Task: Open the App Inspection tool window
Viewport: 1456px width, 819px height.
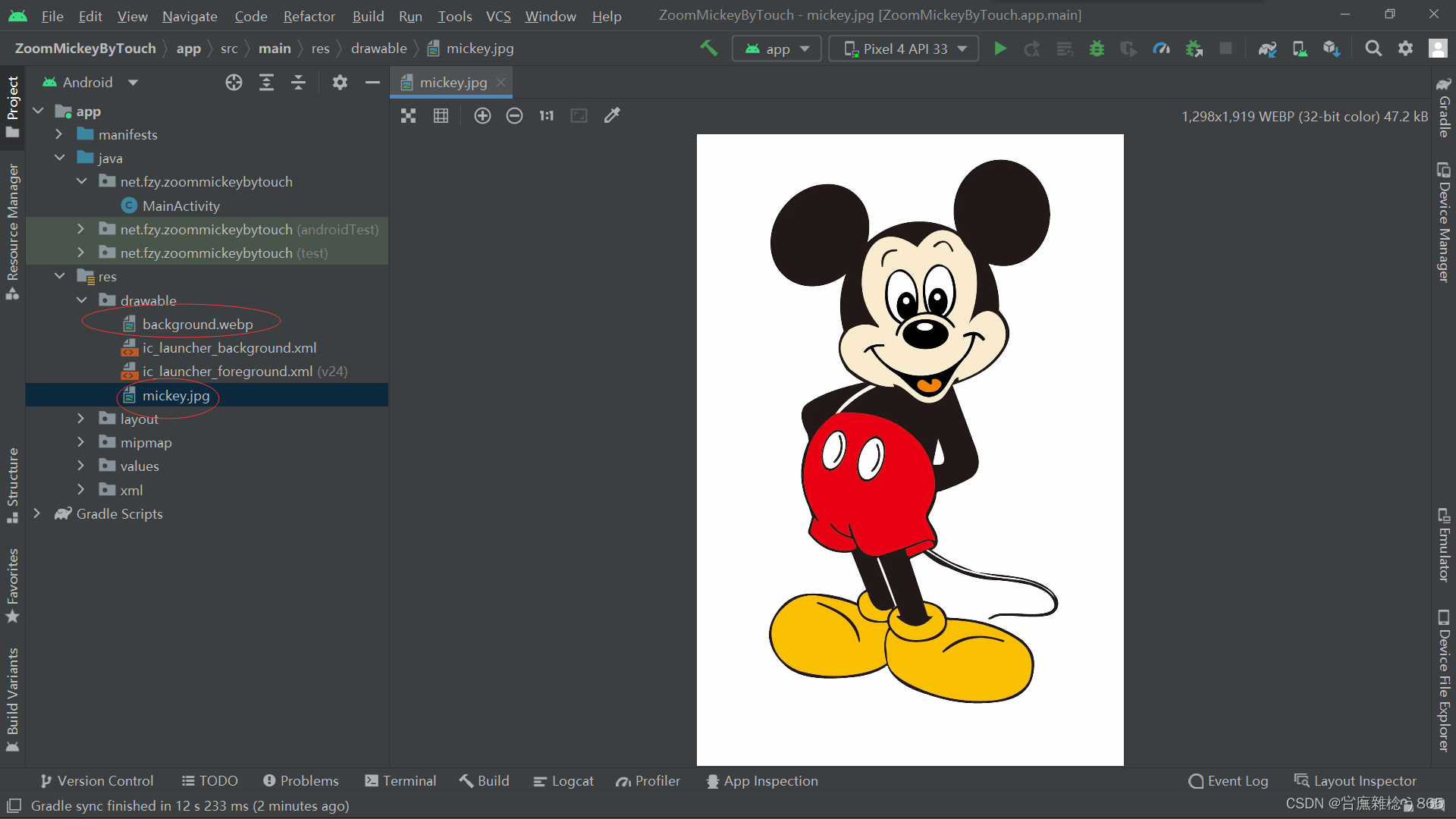Action: (762, 781)
